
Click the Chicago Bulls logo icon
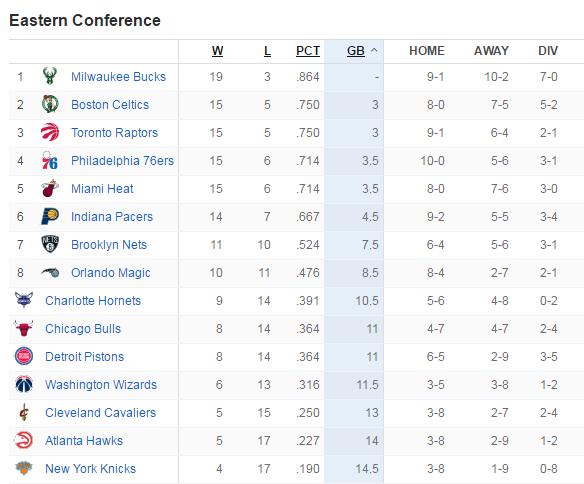coord(24,328)
